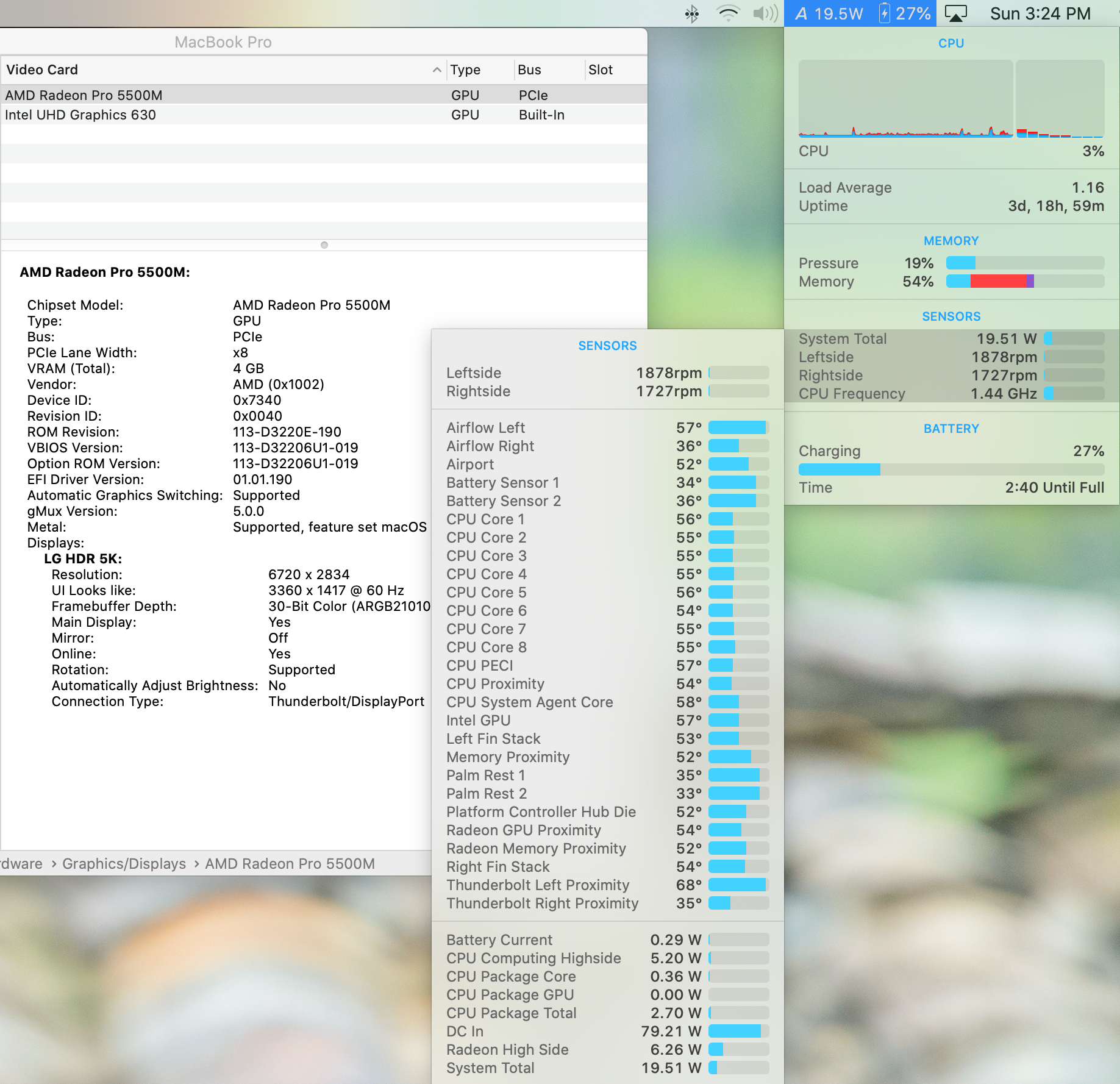Click the 19.5W power menu bar item
The image size is (1120, 1084).
[x=830, y=13]
